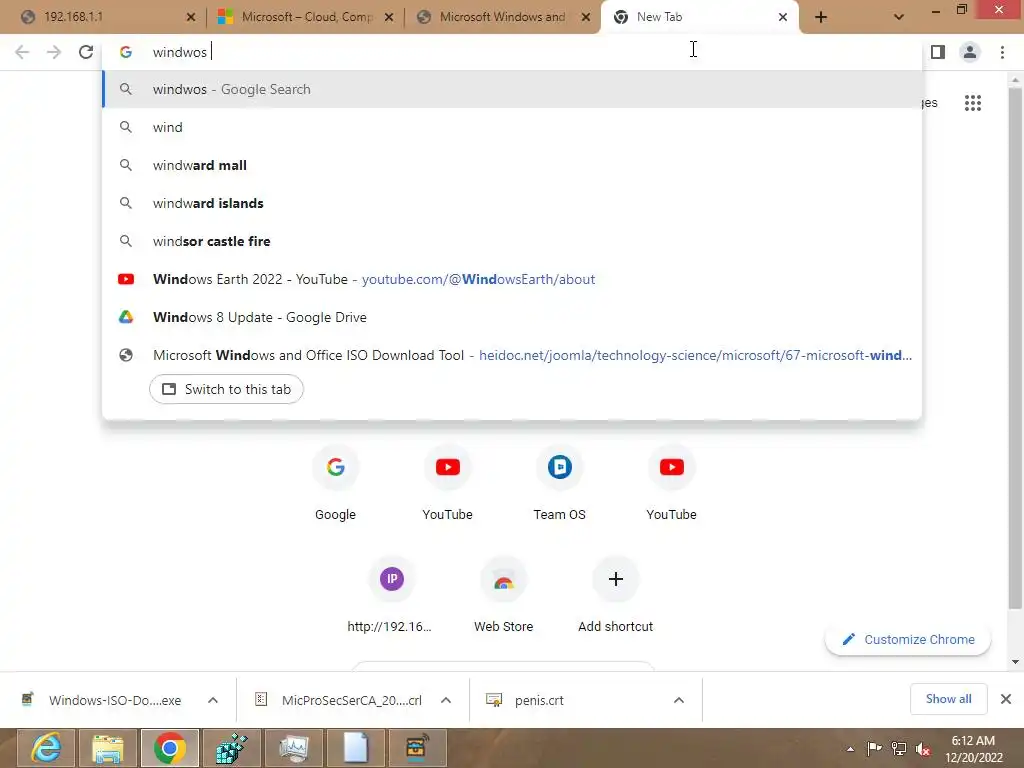This screenshot has height=768, width=1024.
Task: Click Chrome icon in the taskbar
Action: pyautogui.click(x=169, y=748)
